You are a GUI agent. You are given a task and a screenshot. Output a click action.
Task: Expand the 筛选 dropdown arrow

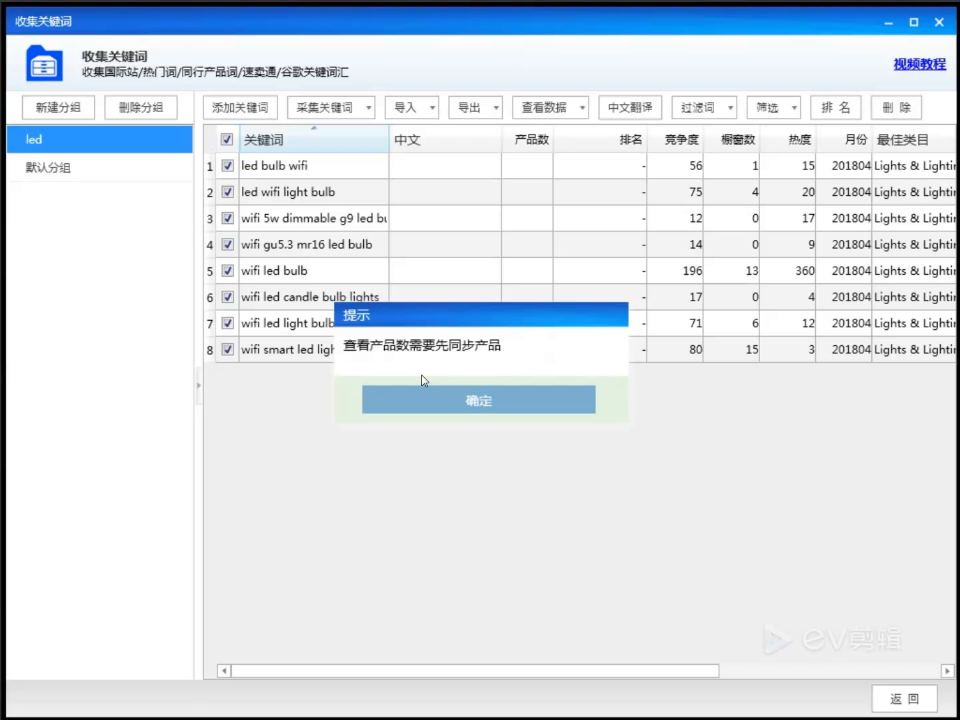(794, 108)
